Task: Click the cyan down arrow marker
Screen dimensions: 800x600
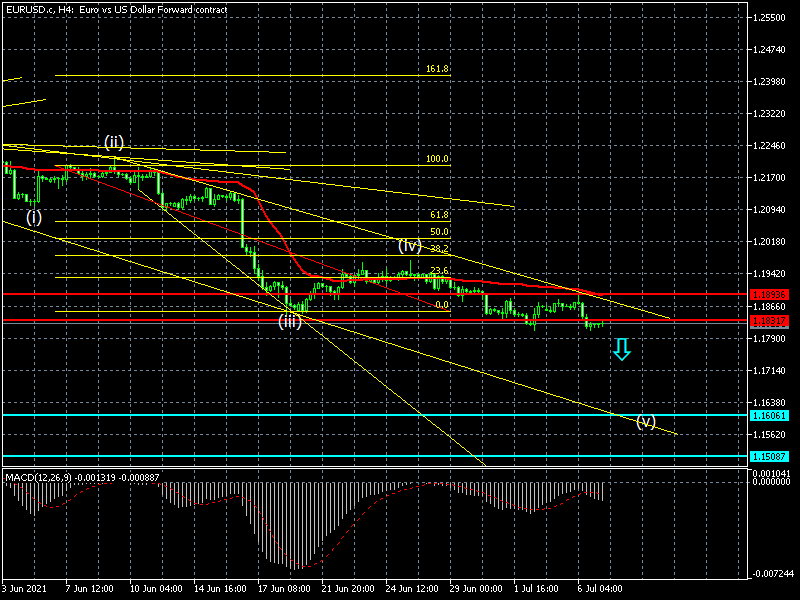Action: 621,349
